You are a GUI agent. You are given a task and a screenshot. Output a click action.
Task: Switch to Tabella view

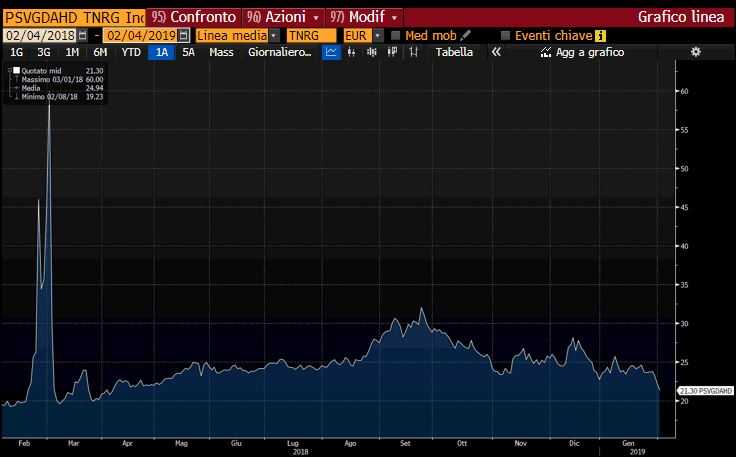454,52
